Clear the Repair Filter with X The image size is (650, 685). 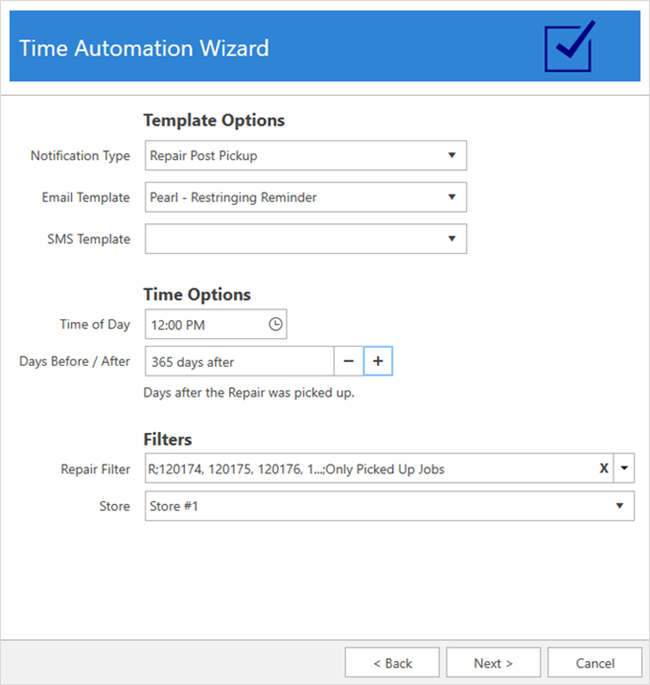tap(604, 468)
